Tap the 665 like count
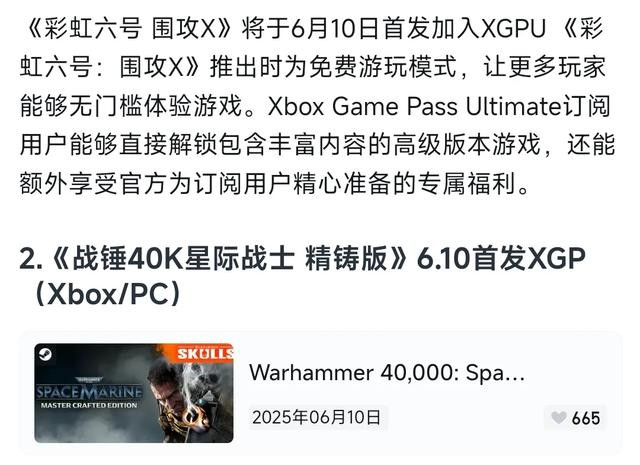 tap(586, 418)
